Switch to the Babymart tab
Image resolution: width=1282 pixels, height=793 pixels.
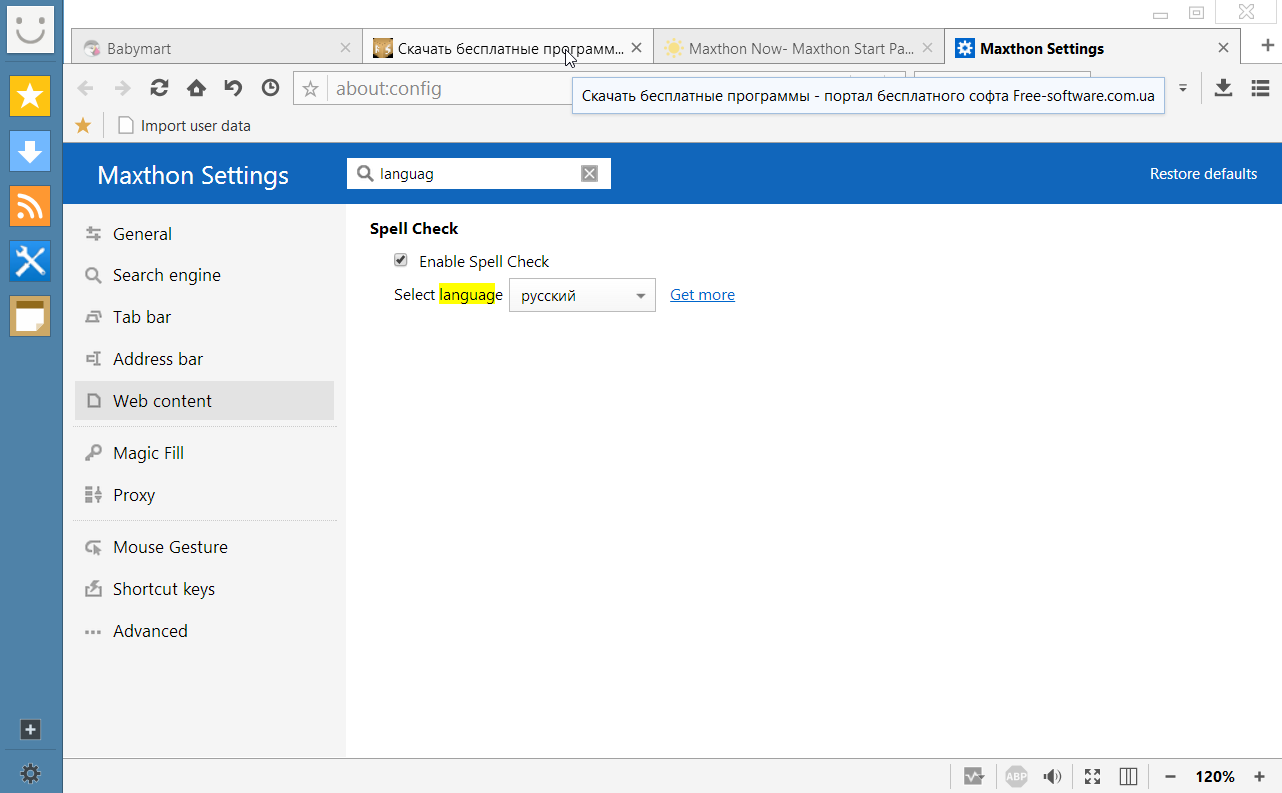217,47
